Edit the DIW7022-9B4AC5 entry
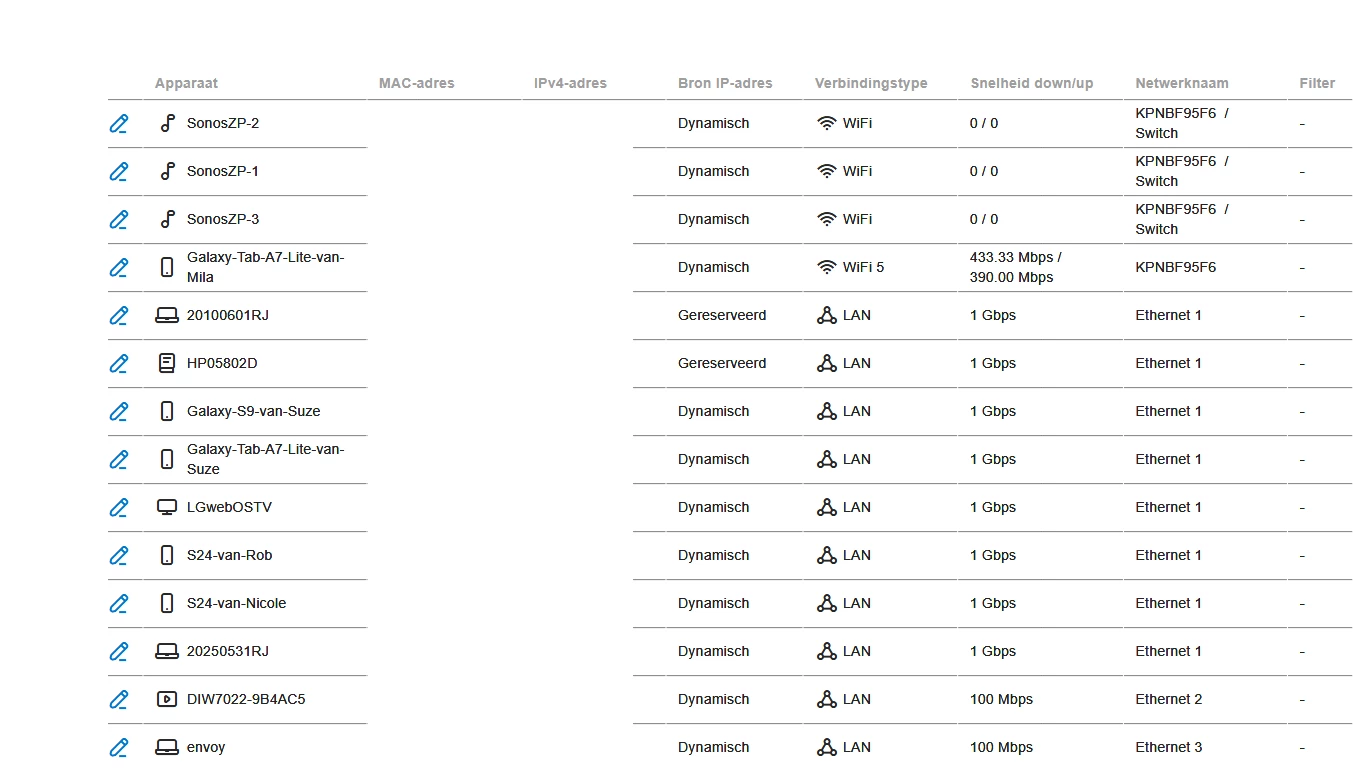The image size is (1369, 776). click(x=119, y=700)
